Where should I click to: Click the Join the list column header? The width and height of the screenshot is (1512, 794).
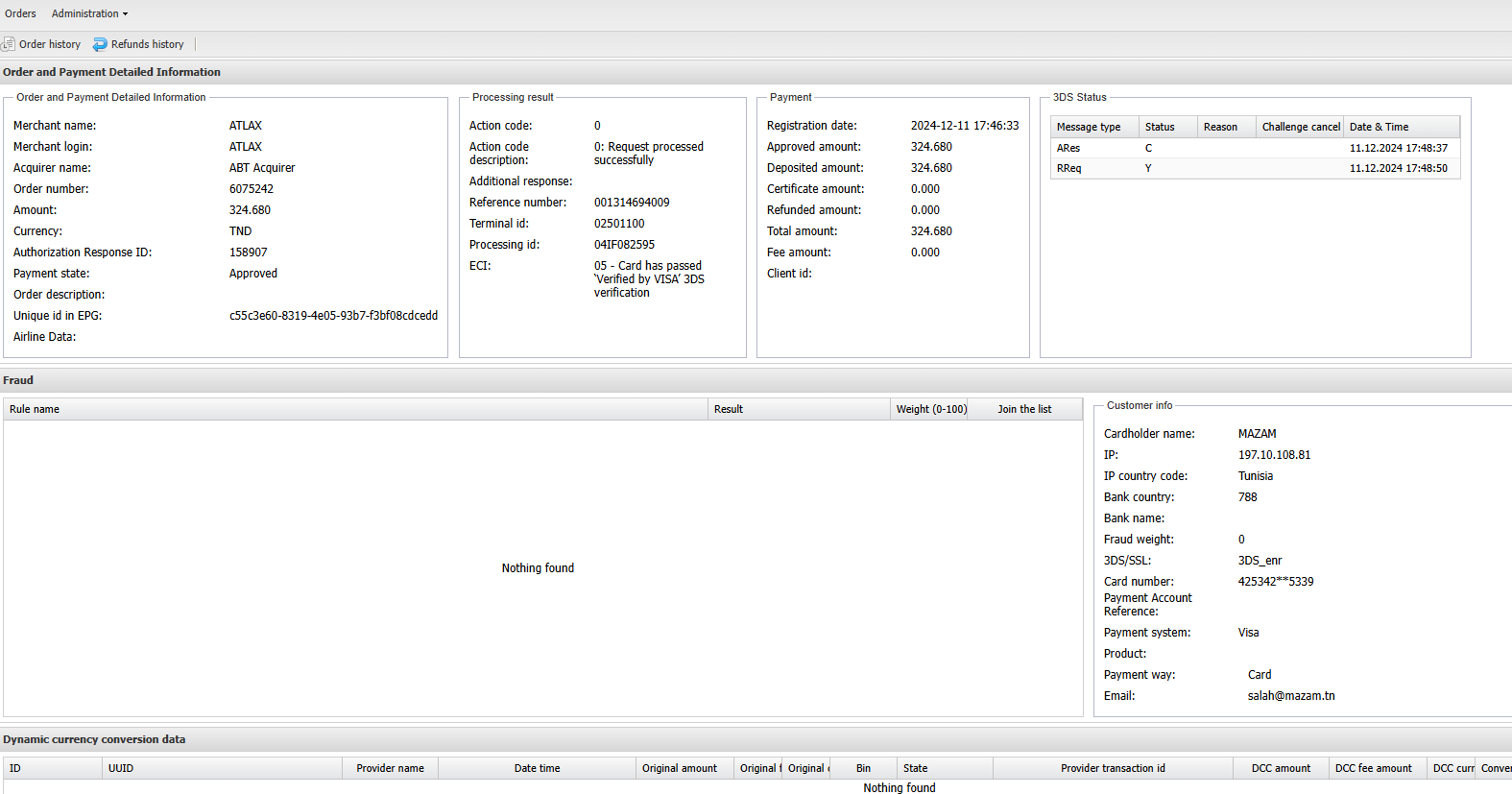[1023, 409]
